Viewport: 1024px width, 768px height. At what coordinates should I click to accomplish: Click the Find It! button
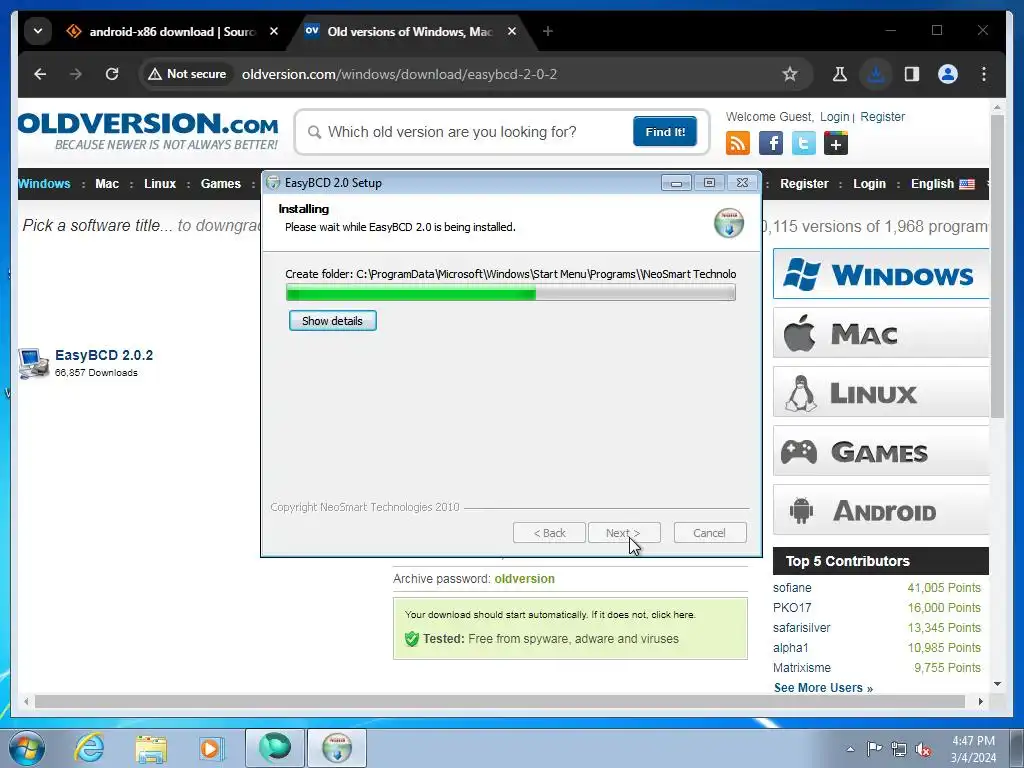665,132
